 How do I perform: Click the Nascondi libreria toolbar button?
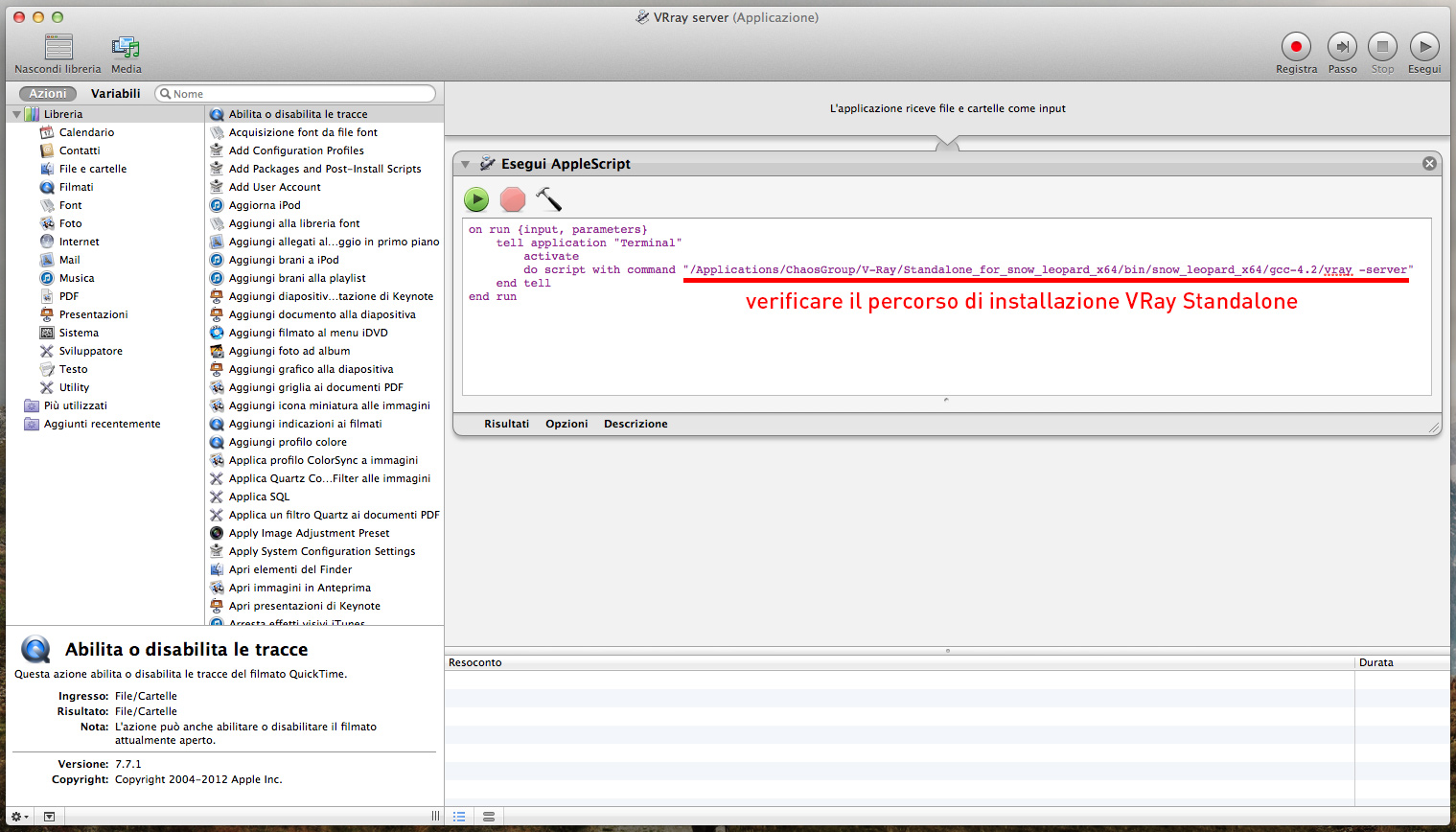click(x=58, y=54)
